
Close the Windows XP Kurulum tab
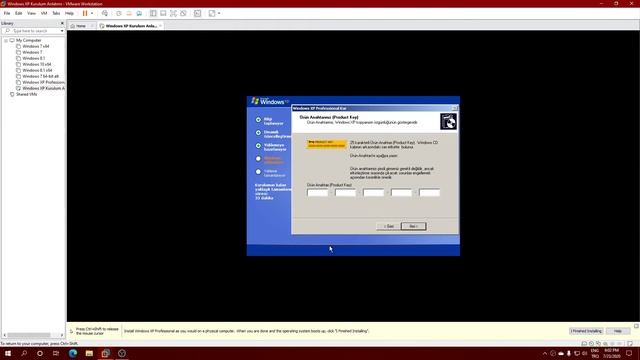pos(160,26)
